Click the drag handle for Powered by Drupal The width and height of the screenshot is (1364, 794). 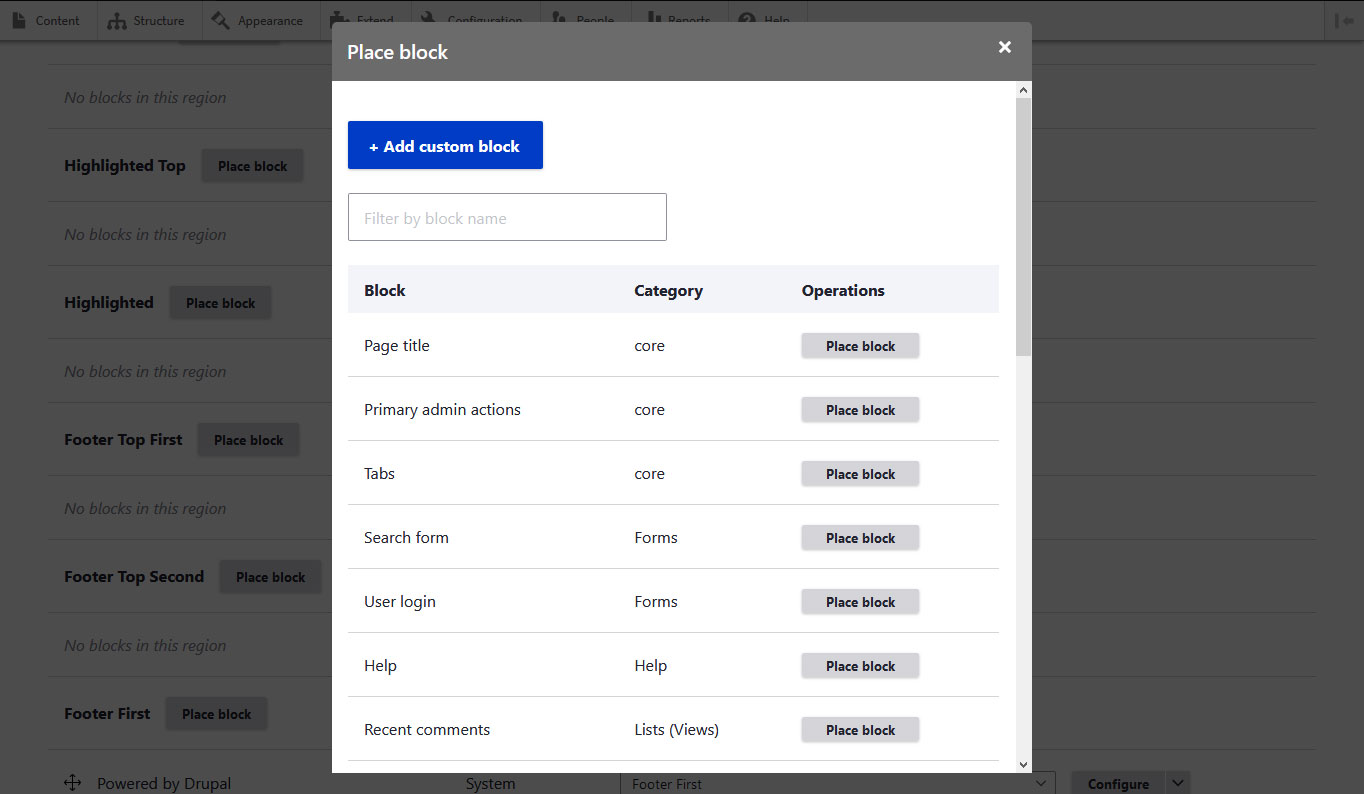pos(72,783)
